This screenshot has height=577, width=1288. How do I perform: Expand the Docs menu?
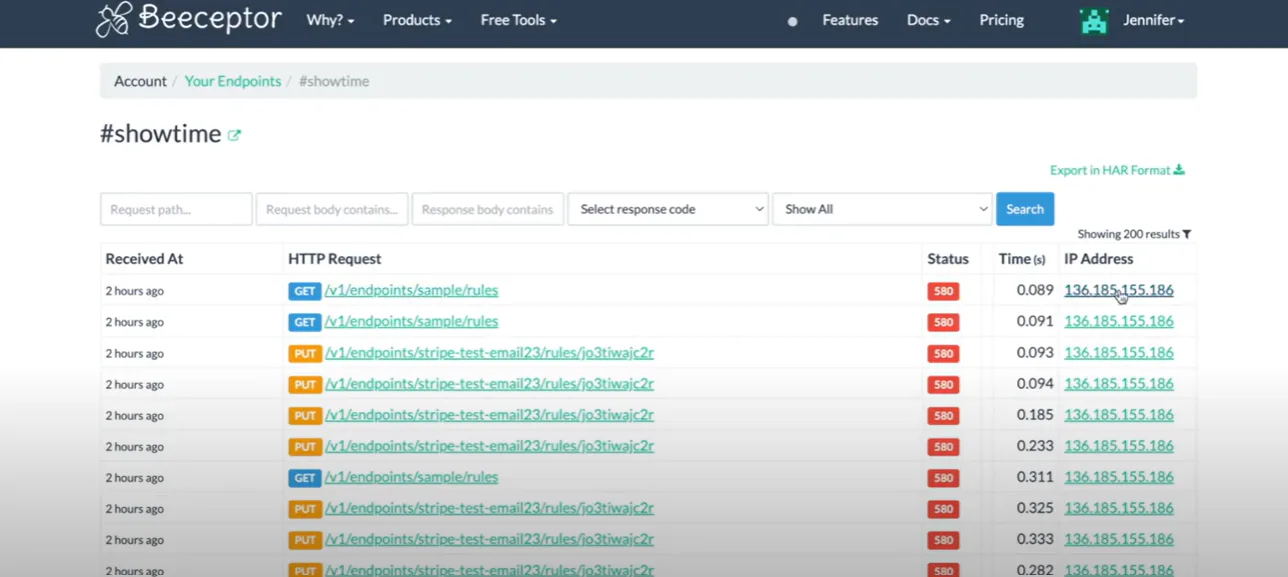tap(928, 20)
